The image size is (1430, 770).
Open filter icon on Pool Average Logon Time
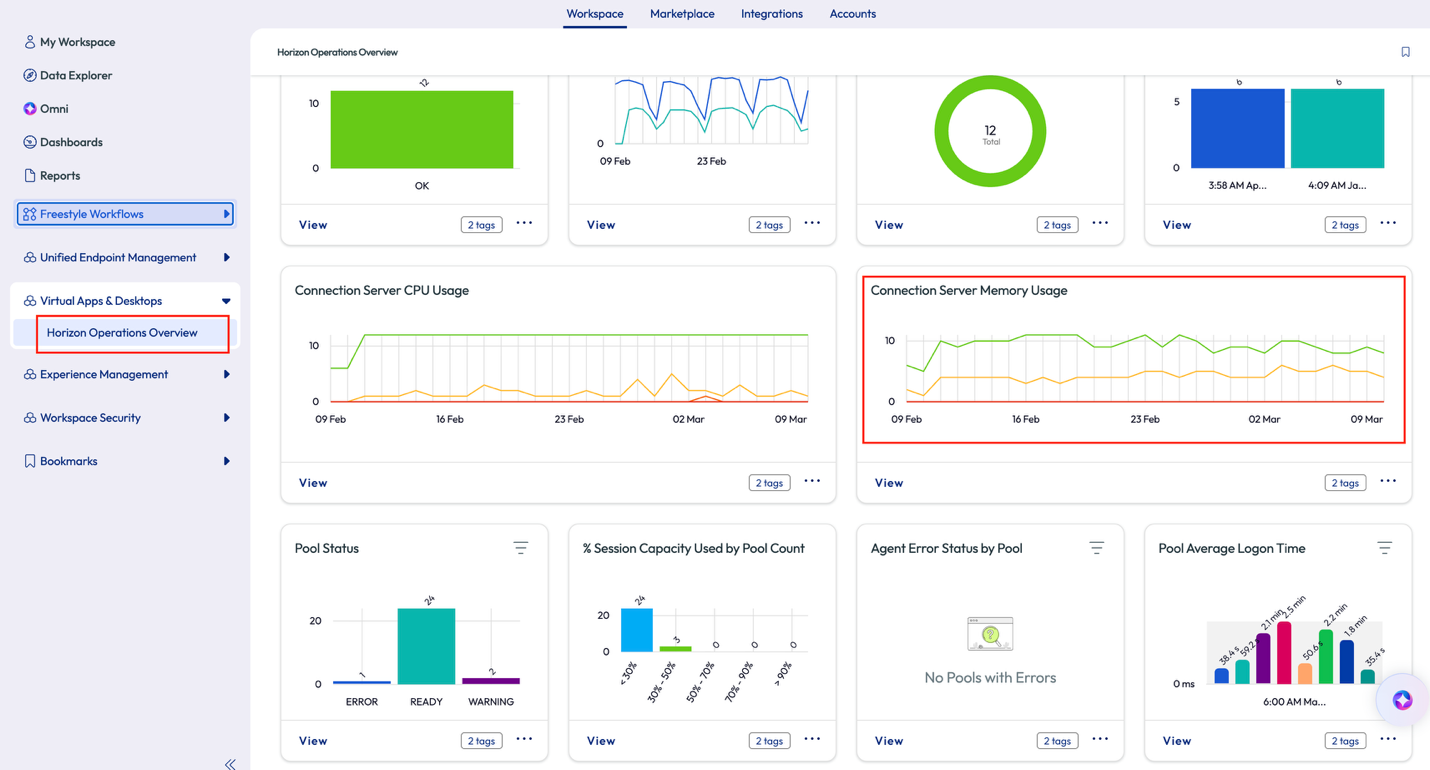(x=1384, y=548)
